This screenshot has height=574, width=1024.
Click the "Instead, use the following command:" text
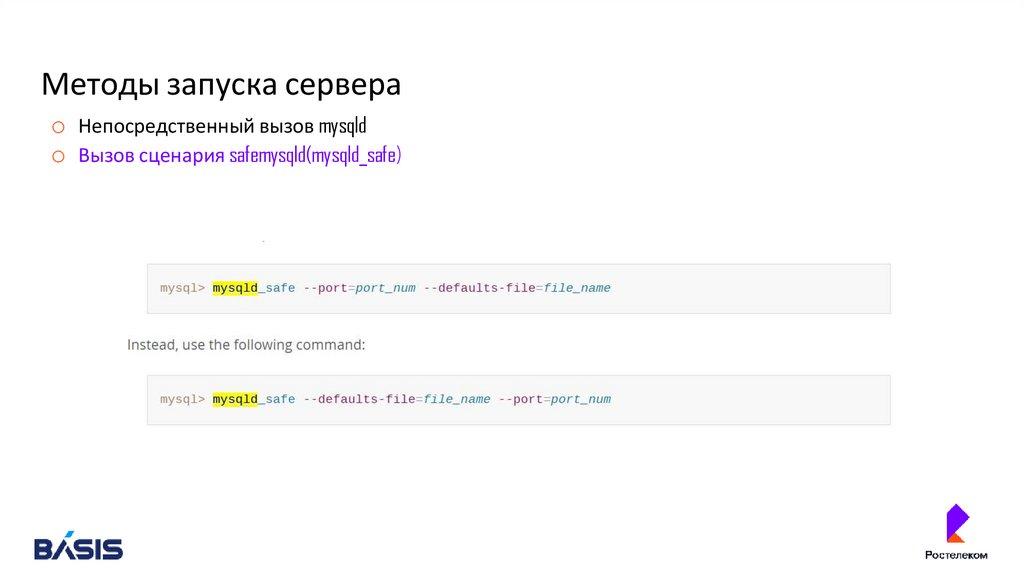[246, 345]
